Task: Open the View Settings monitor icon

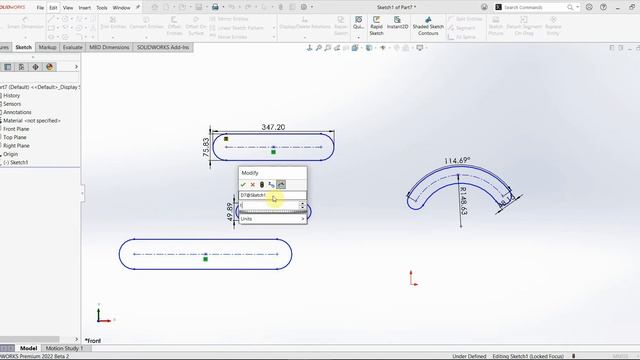Action: tap(420, 48)
